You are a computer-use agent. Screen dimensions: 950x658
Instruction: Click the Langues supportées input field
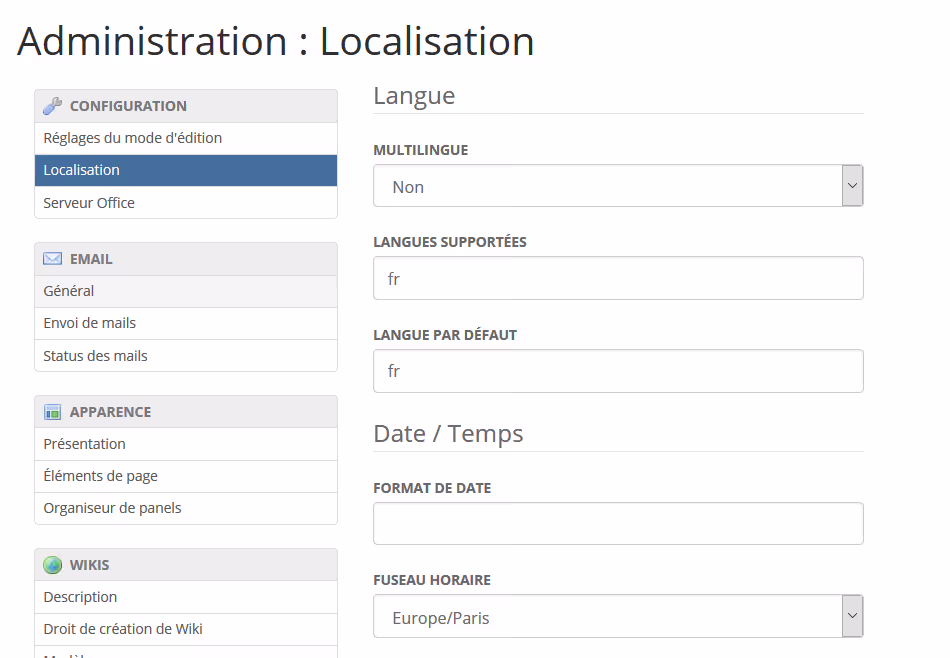pos(617,279)
